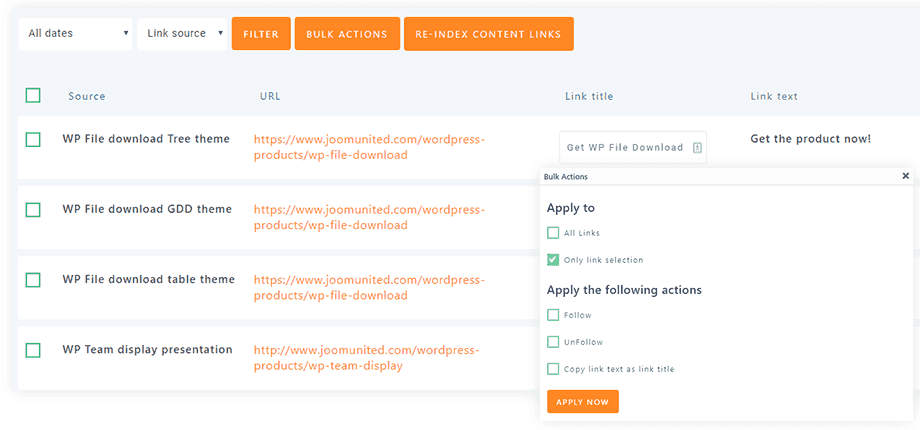Check the WP File download GDD theme row
Viewport: 920px width, 430px height.
[33, 210]
